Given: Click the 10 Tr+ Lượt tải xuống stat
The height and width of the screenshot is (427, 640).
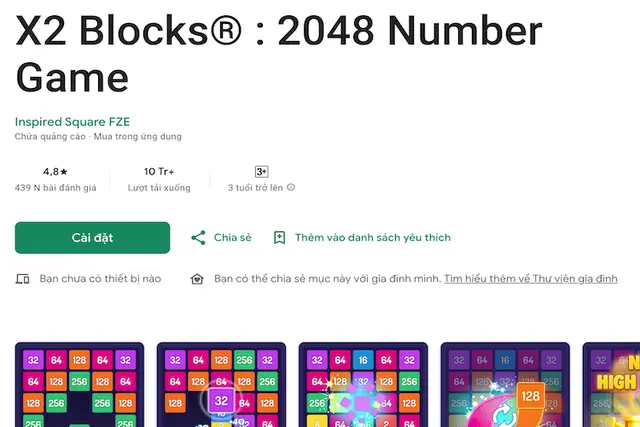Looking at the screenshot, I should (159, 179).
